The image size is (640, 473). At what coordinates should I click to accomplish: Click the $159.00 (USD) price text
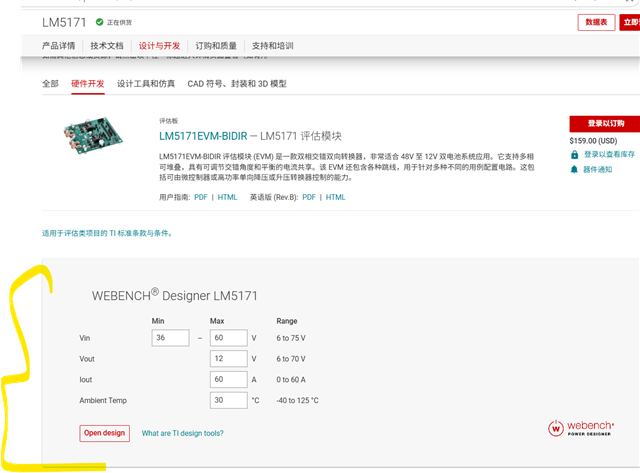(x=593, y=141)
